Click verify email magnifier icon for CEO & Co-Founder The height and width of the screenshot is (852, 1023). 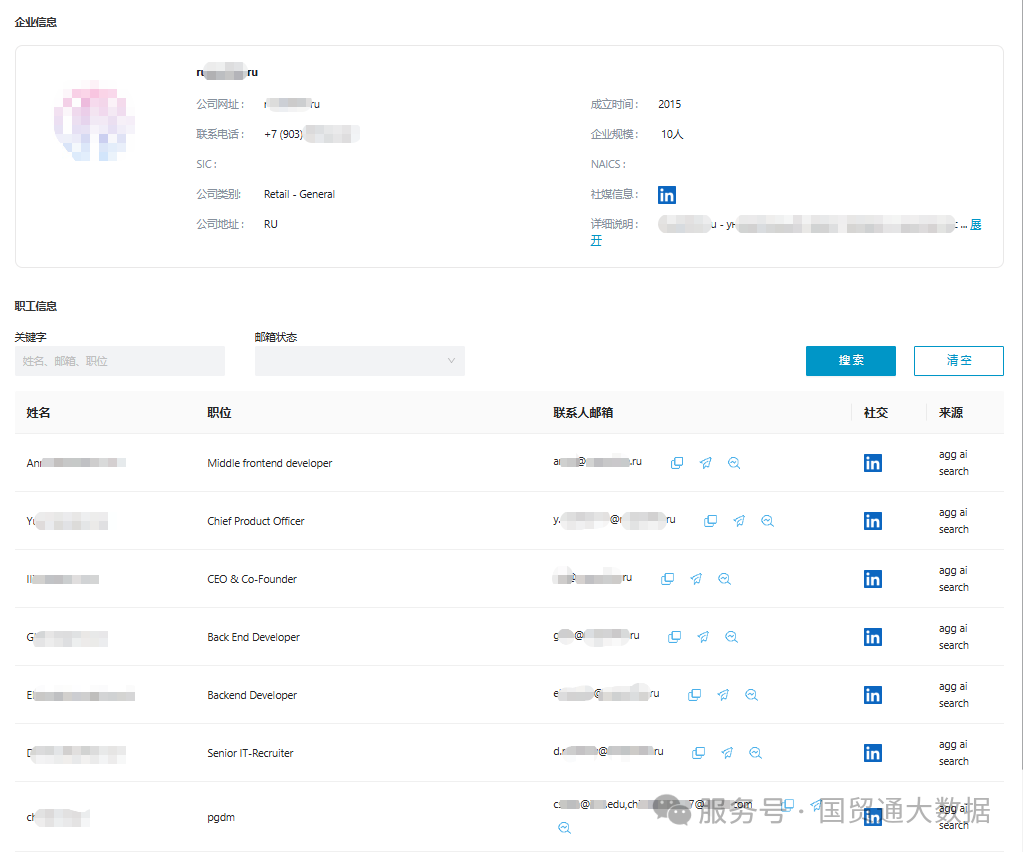pyautogui.click(x=725, y=579)
